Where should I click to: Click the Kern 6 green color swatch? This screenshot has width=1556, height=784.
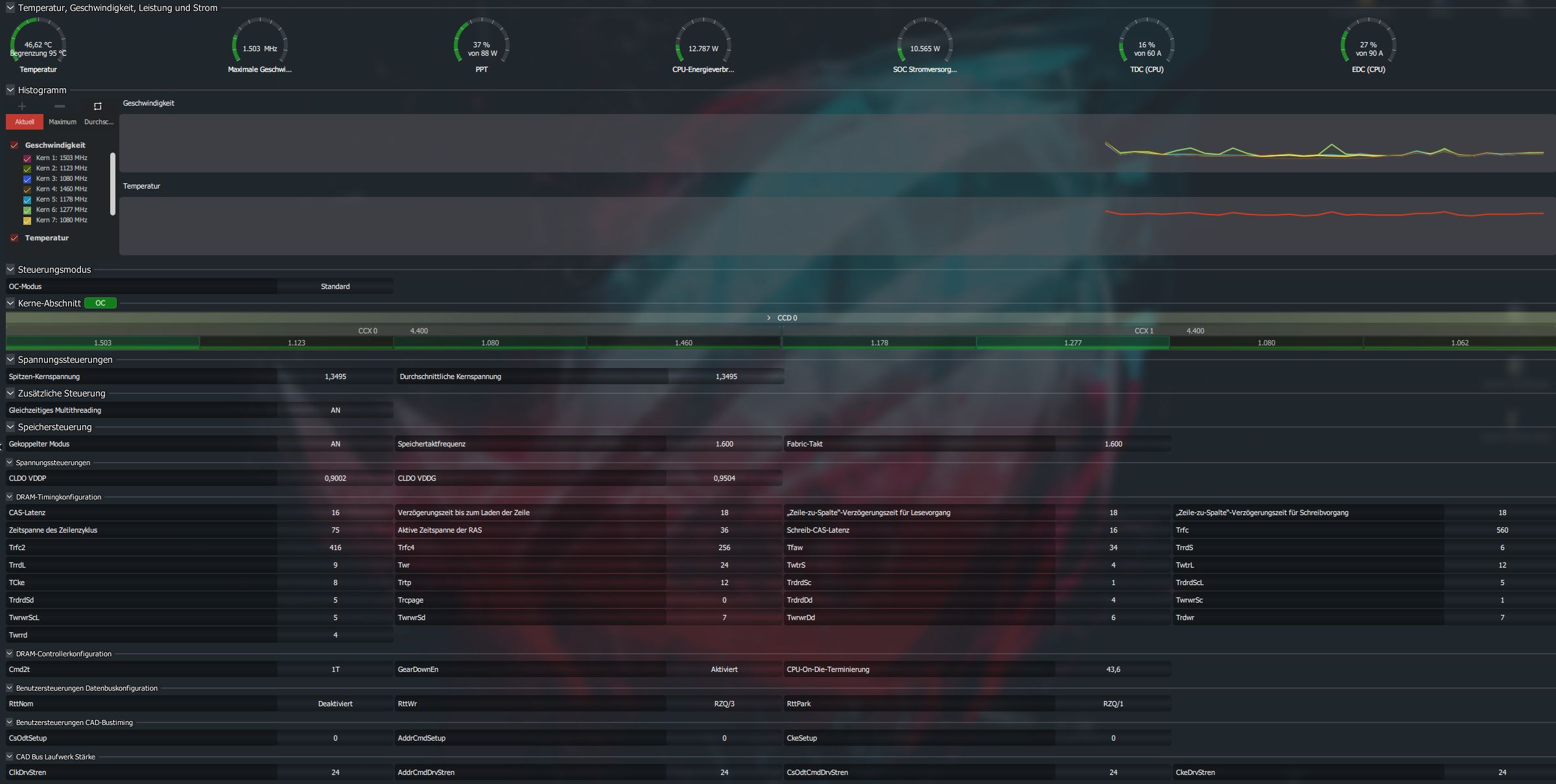(27, 210)
